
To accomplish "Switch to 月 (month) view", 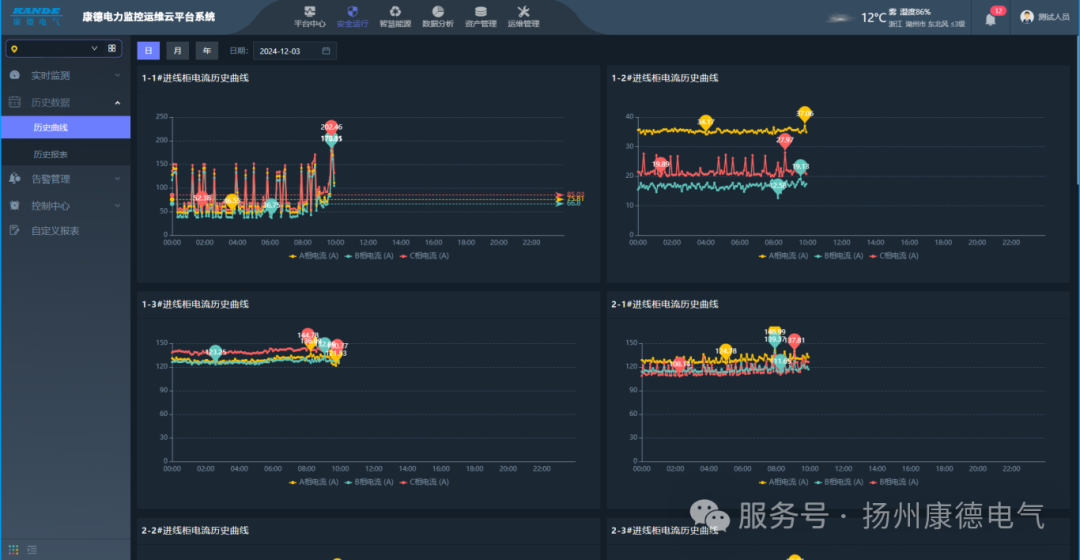I will [x=177, y=50].
